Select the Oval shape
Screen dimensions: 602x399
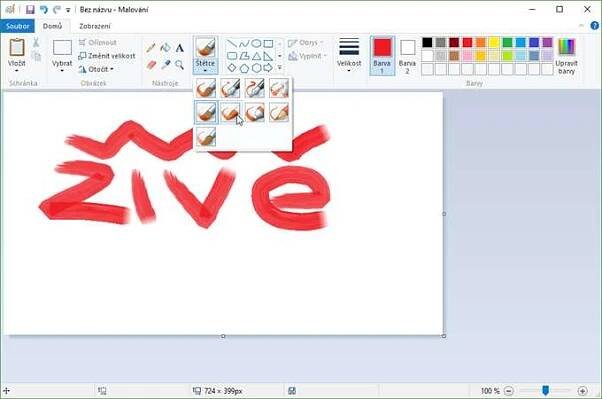coord(256,43)
